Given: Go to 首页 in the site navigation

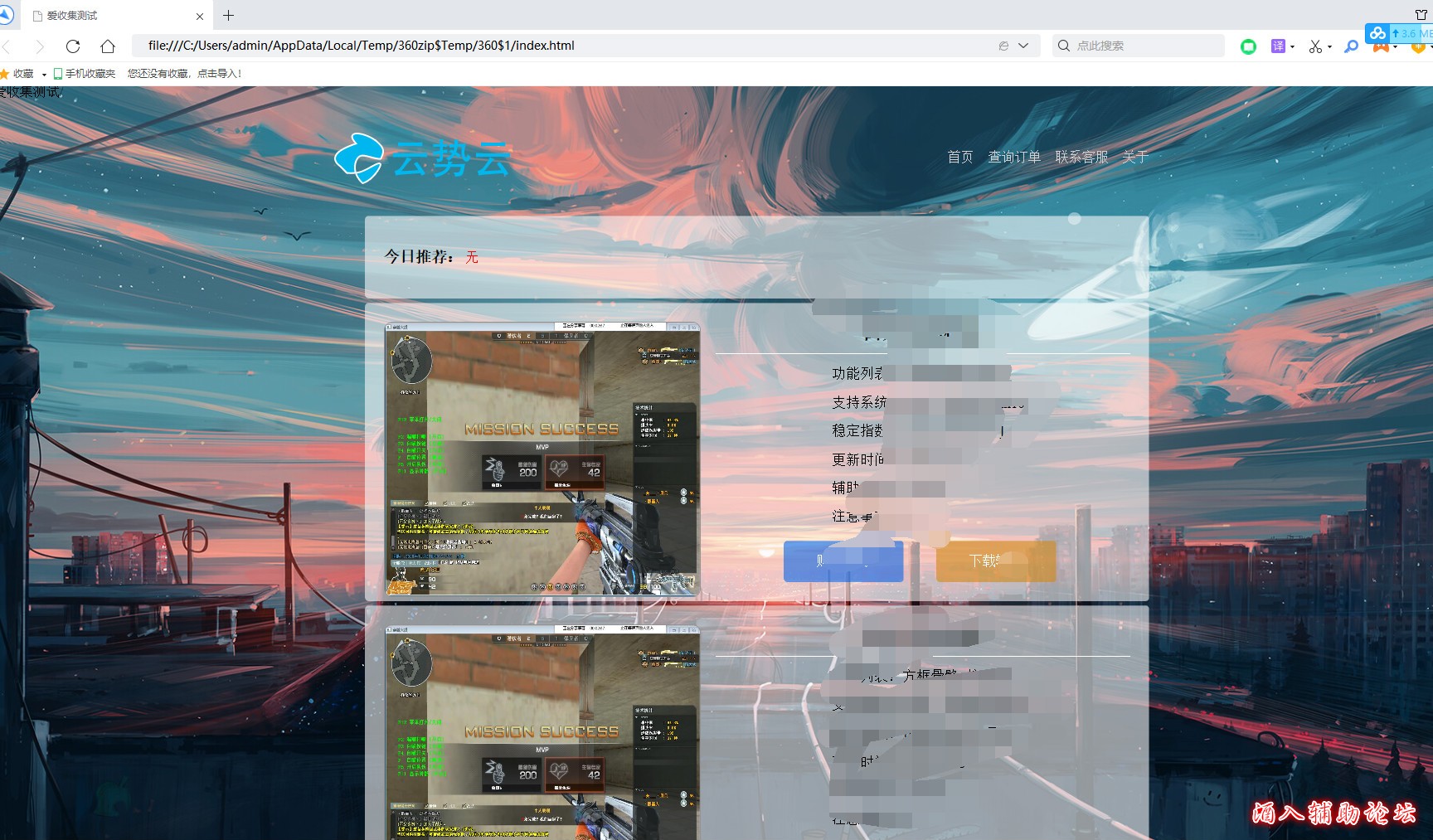Looking at the screenshot, I should click(959, 157).
